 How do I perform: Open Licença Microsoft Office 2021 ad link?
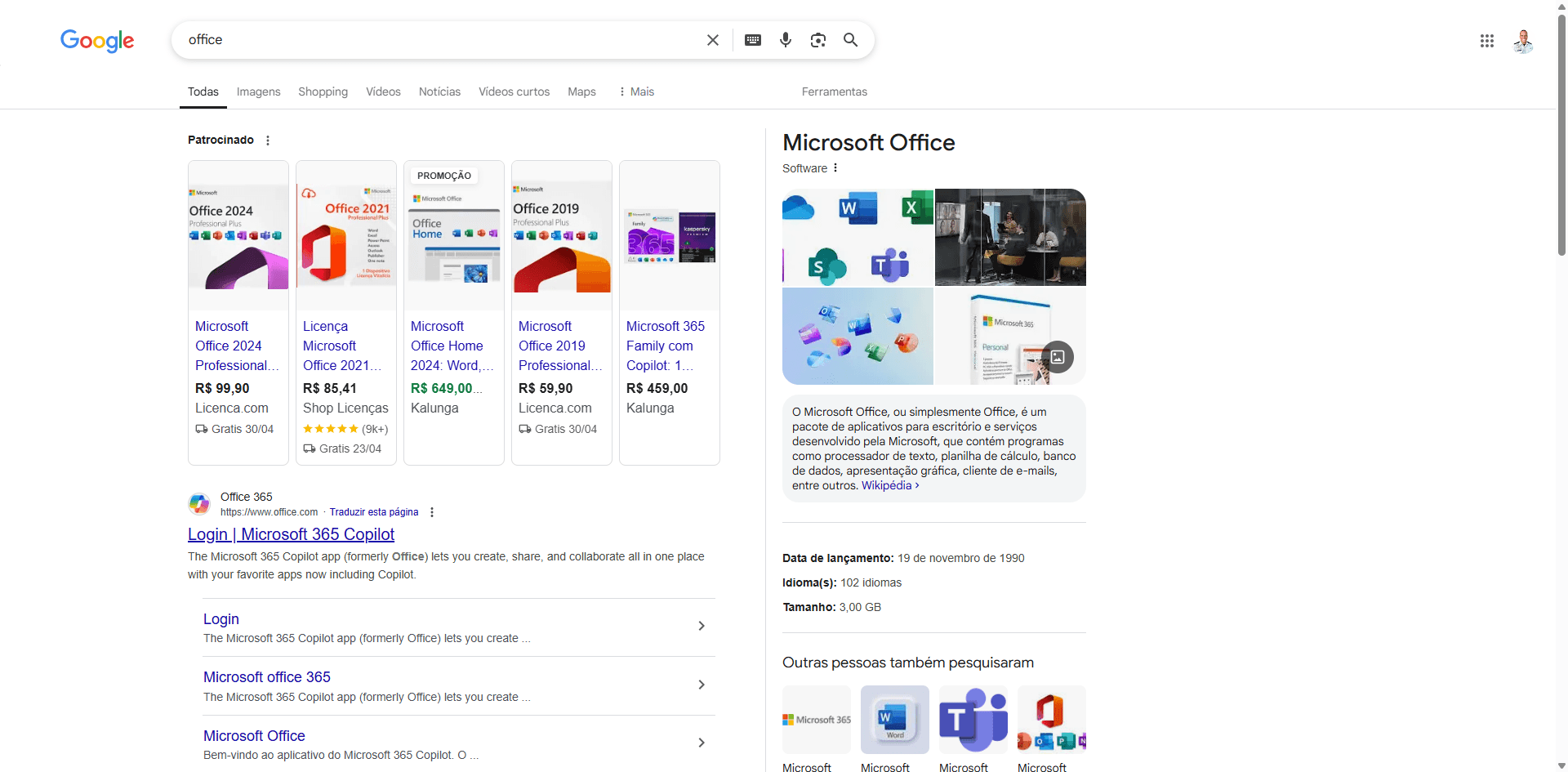tap(342, 346)
